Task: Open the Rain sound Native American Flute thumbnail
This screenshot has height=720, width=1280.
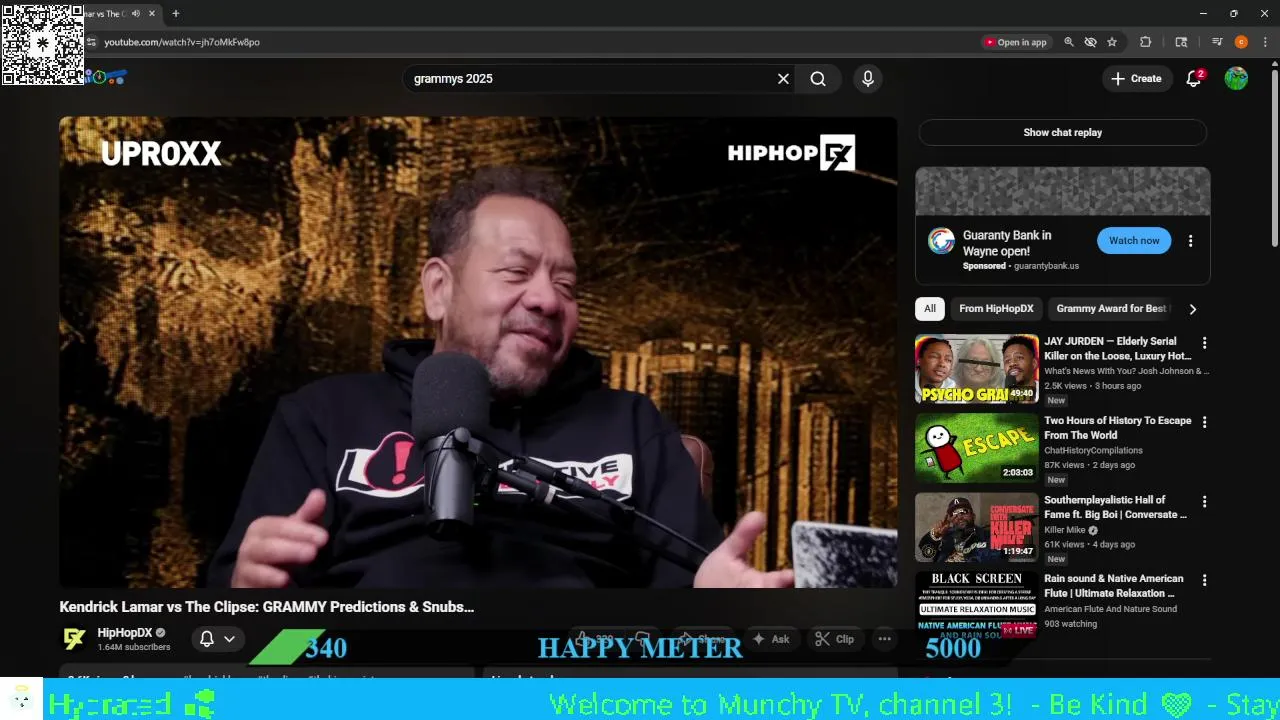Action: (977, 606)
